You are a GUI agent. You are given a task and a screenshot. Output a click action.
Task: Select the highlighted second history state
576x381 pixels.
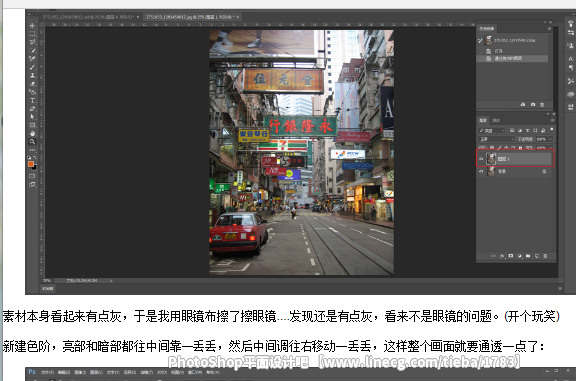tap(513, 58)
